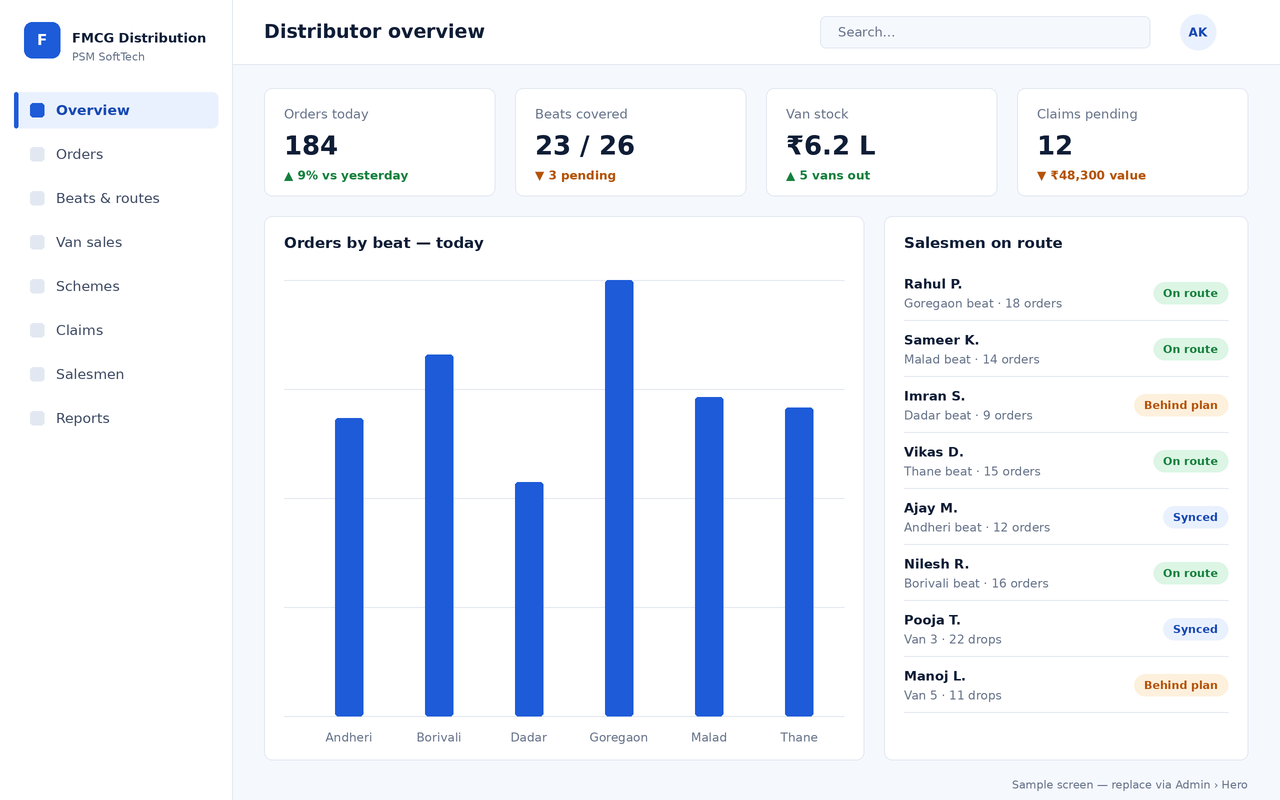Click the Search input field
The image size is (1280, 800).
point(985,32)
